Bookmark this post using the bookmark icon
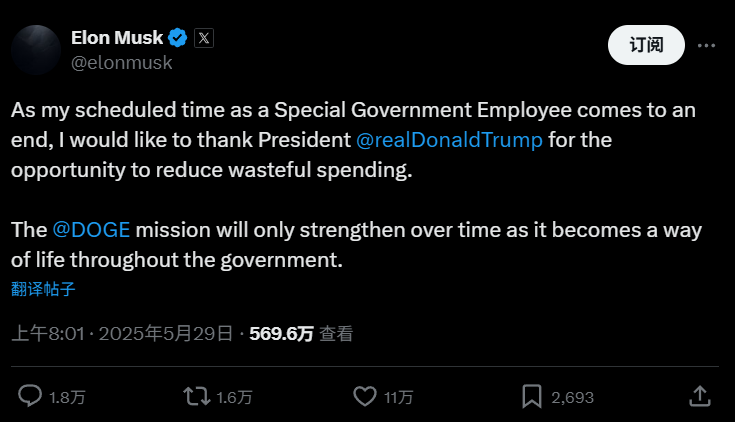Viewport: 735px width, 422px height. point(532,396)
